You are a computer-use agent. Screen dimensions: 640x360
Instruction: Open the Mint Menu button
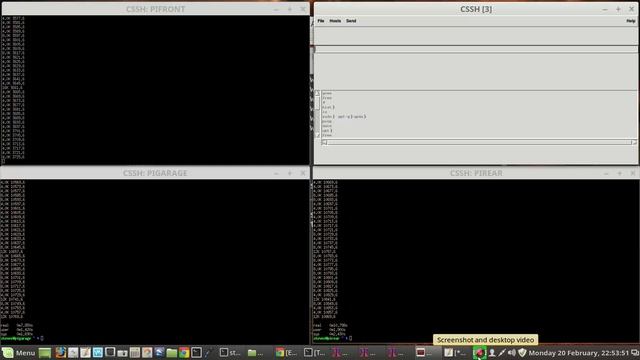(x=18, y=353)
